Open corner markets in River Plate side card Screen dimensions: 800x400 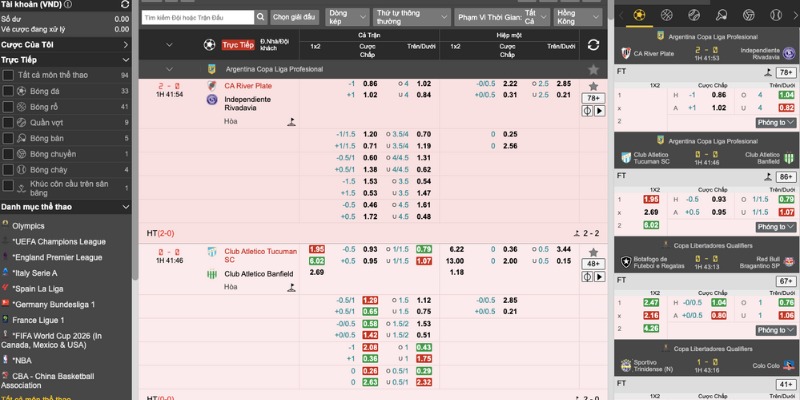coord(767,73)
